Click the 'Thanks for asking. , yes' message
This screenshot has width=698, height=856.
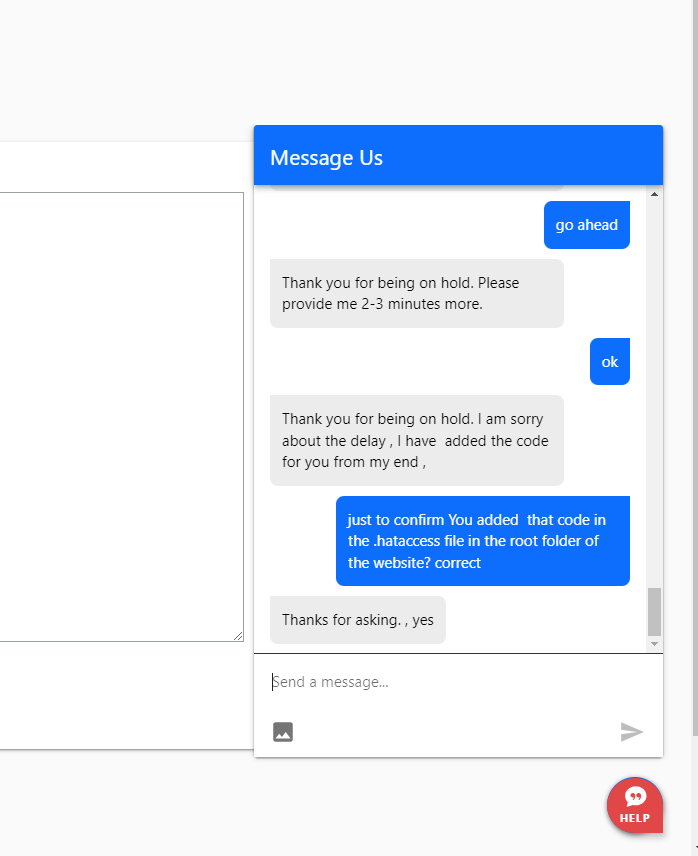[358, 620]
